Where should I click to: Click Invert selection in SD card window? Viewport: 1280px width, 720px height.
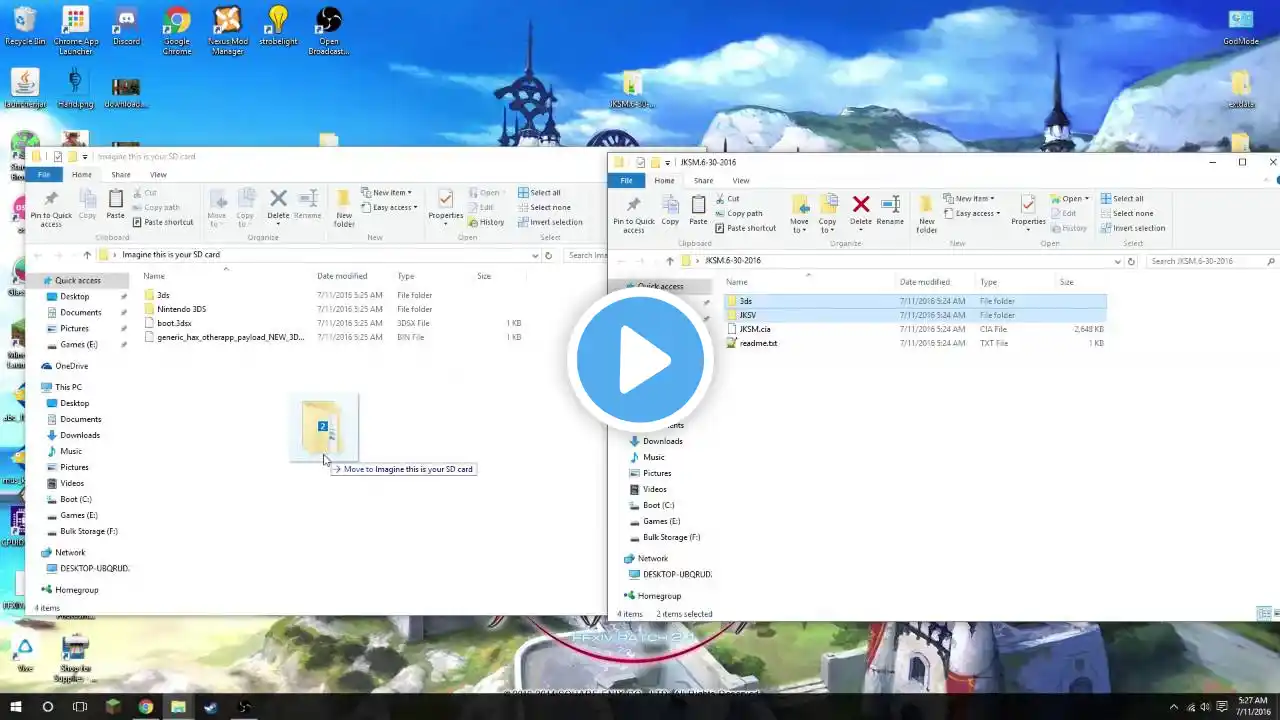[x=550, y=222]
